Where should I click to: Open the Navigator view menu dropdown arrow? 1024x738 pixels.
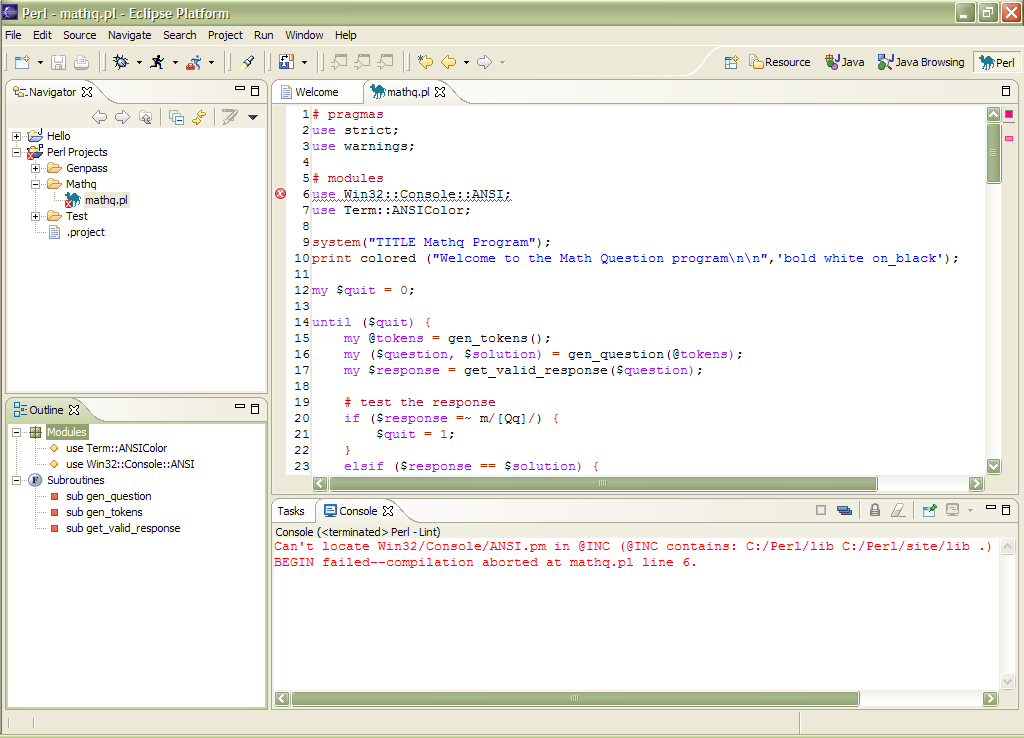coord(253,117)
